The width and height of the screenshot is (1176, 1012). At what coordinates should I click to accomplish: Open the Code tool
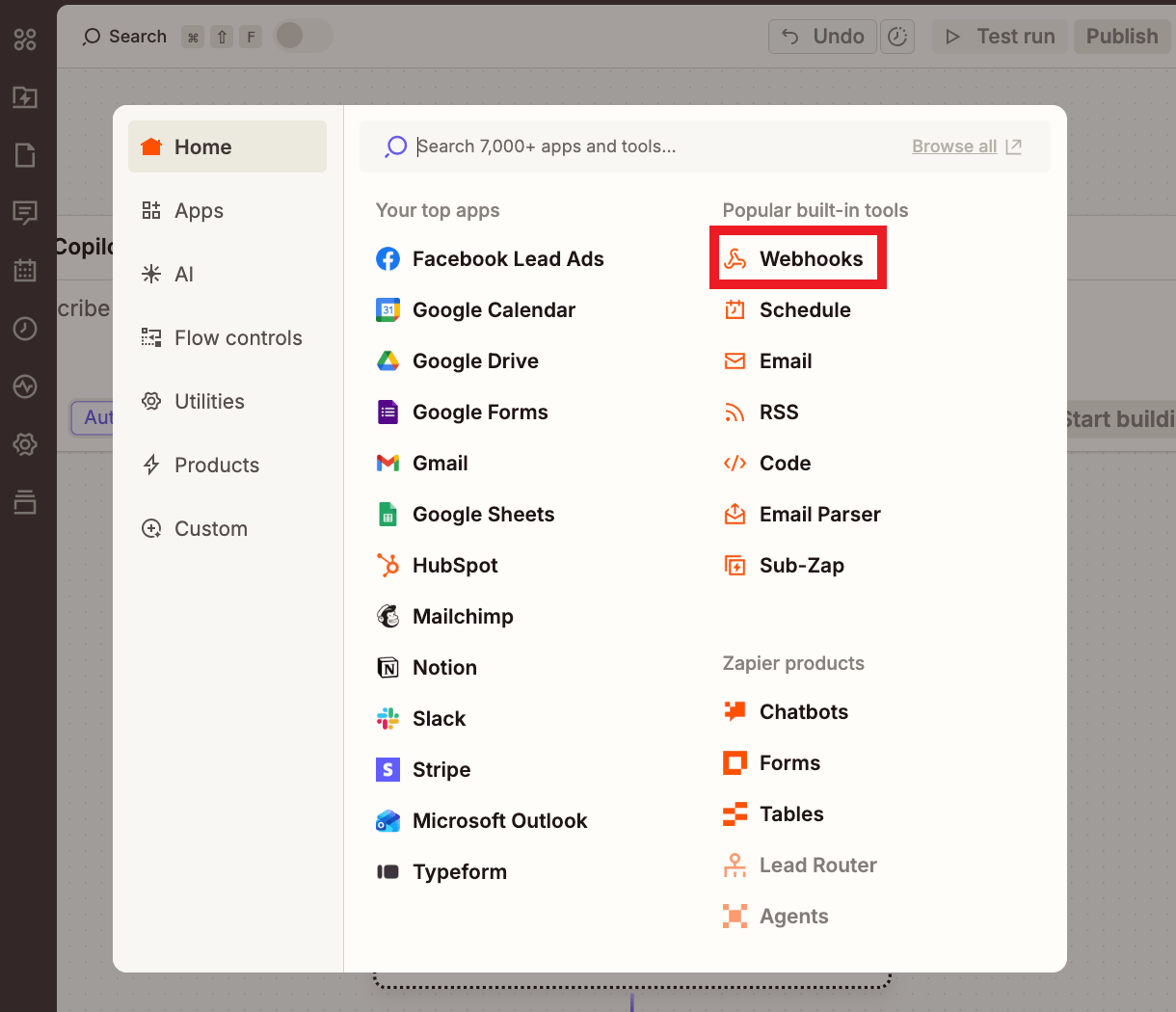(766, 463)
